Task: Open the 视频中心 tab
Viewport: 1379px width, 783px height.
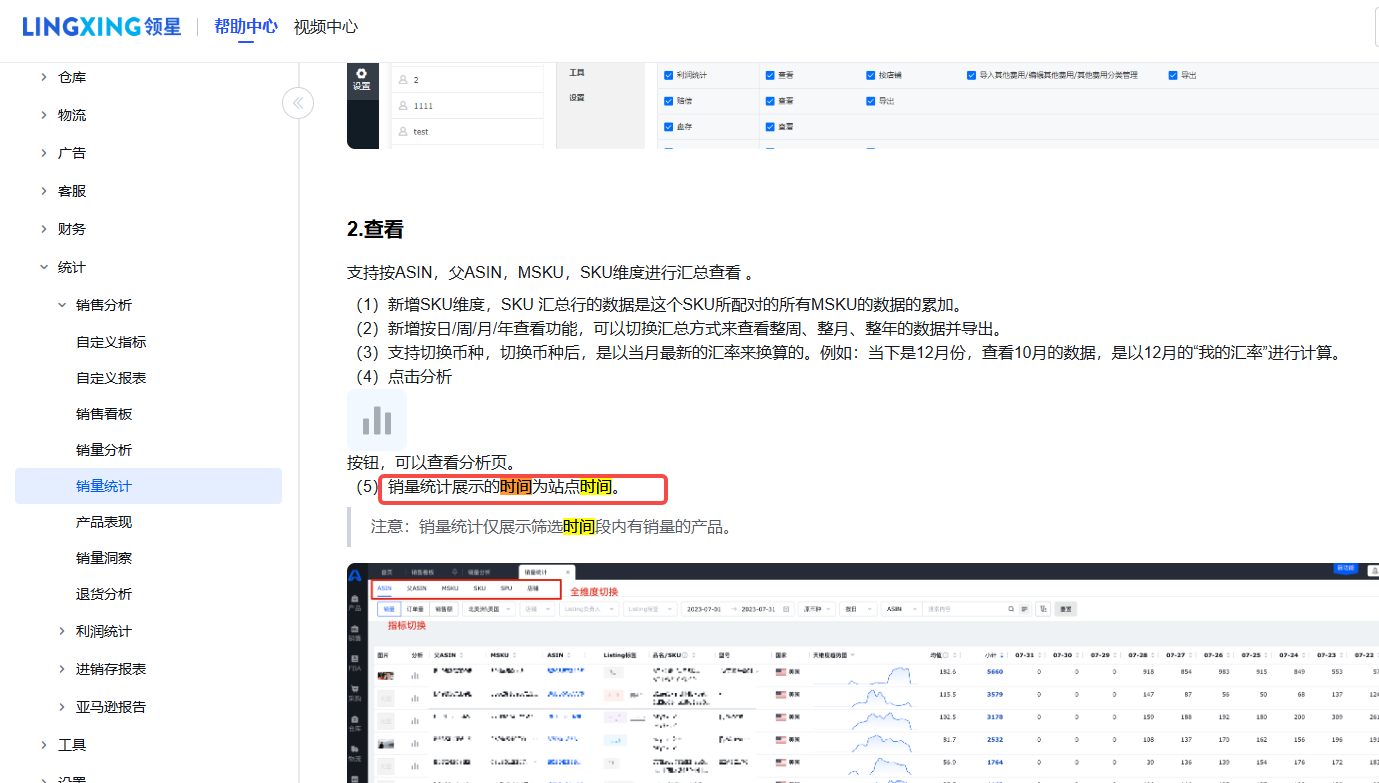Action: pos(325,27)
